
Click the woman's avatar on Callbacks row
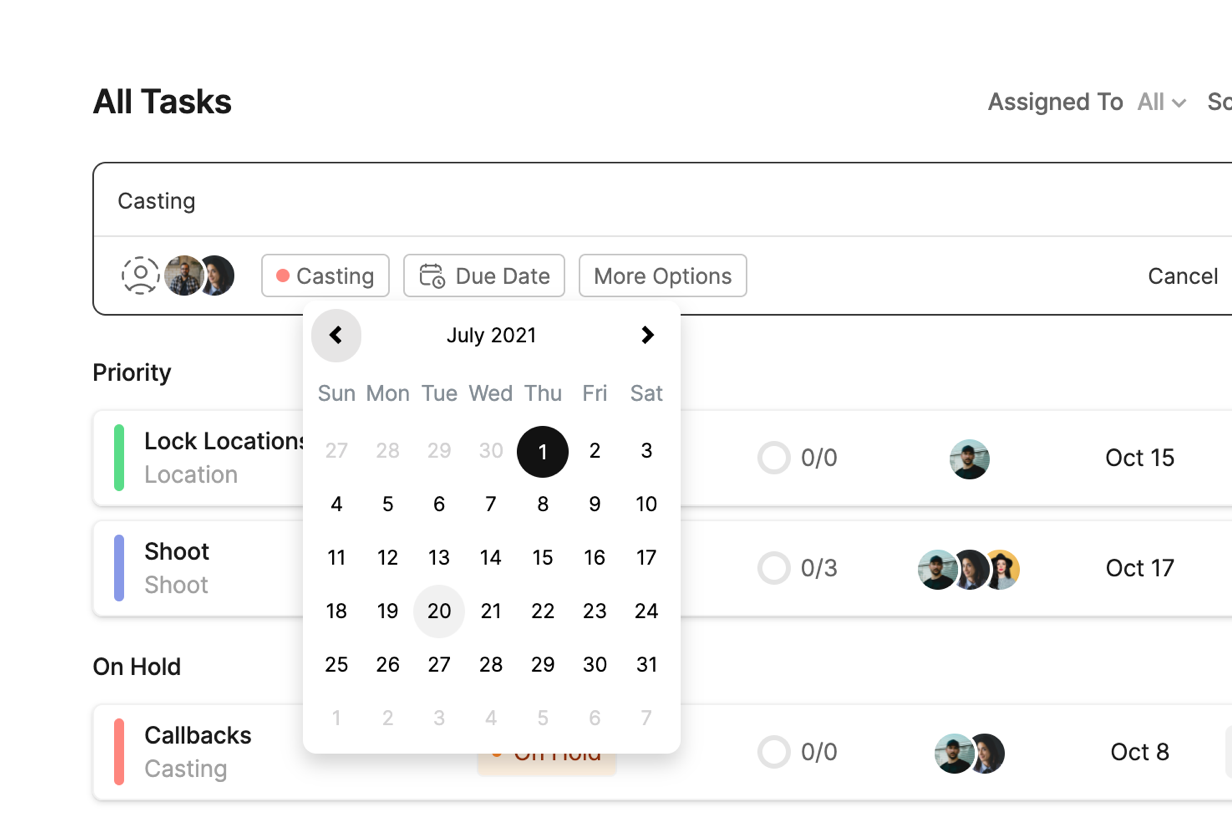[x=987, y=753]
